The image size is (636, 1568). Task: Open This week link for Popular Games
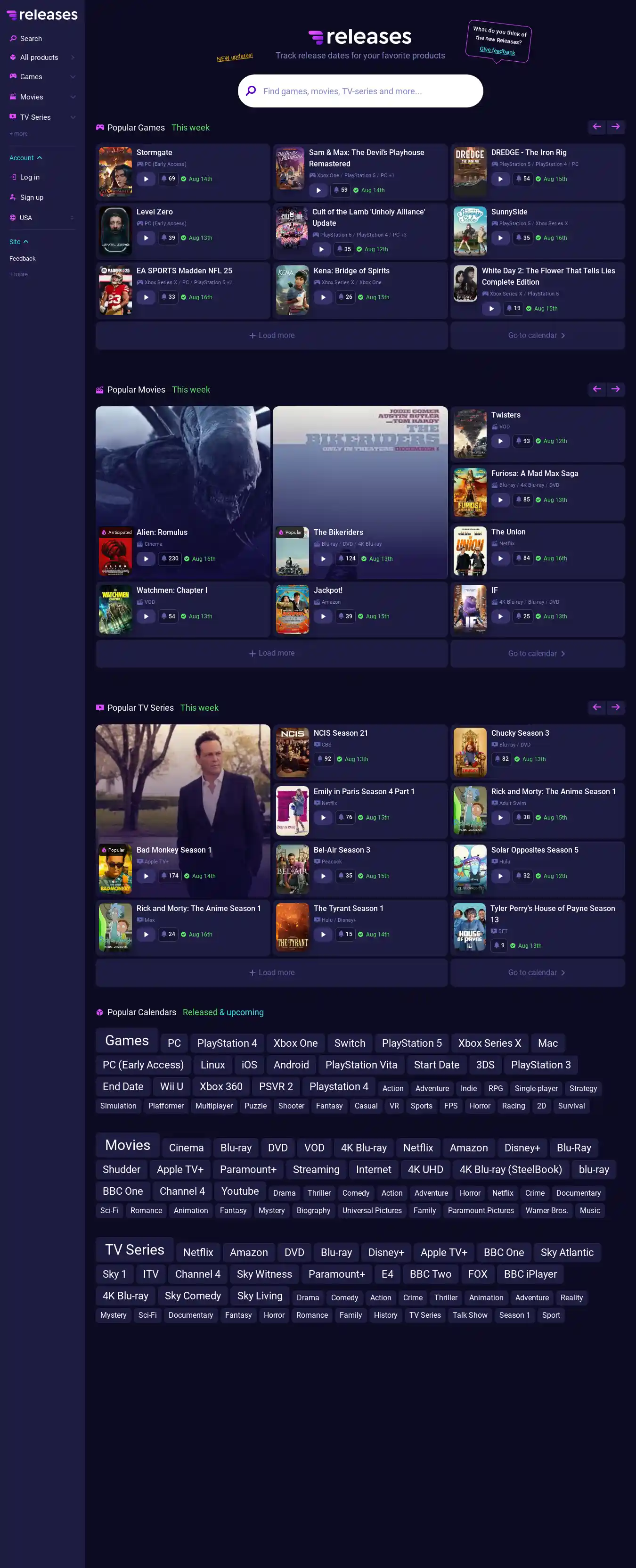(x=190, y=127)
